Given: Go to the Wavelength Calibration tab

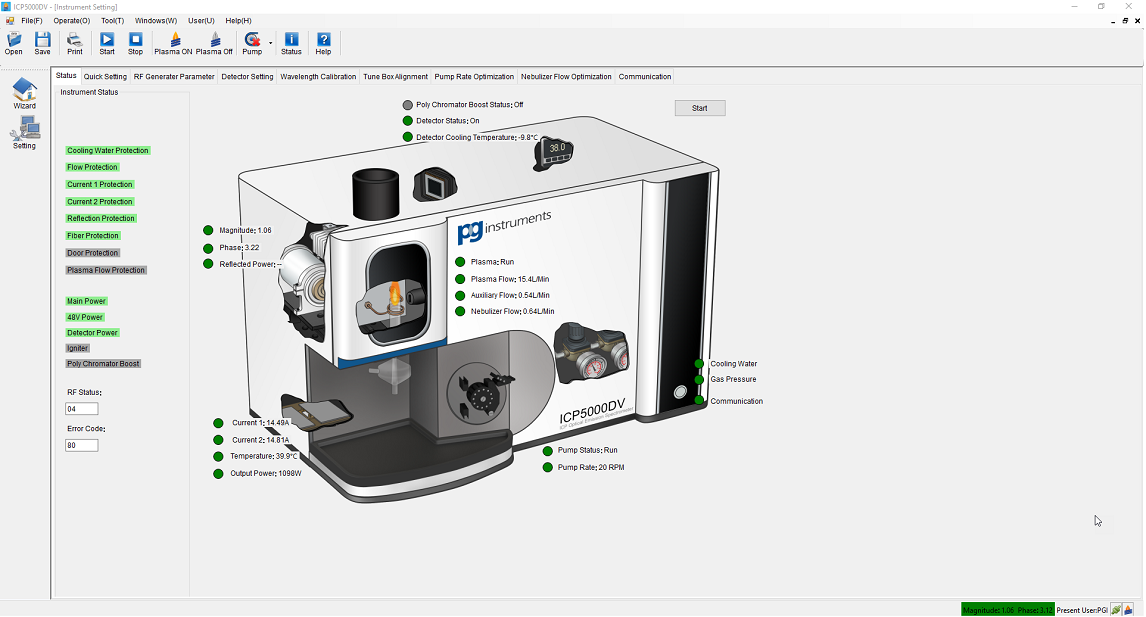Looking at the screenshot, I should pos(318,77).
